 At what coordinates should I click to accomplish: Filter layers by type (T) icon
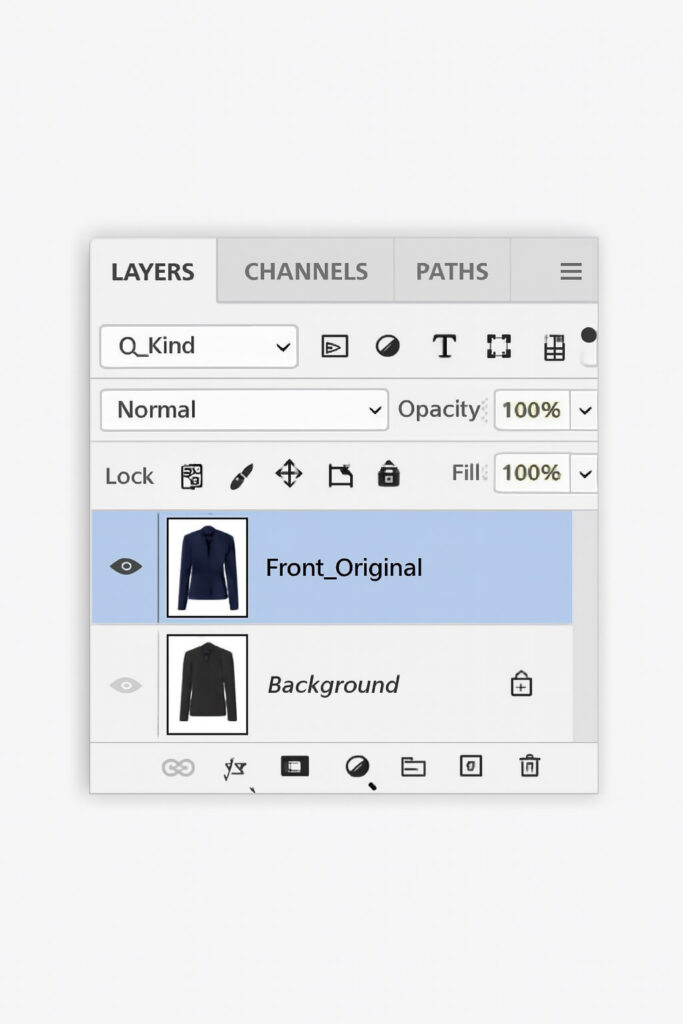pos(444,347)
